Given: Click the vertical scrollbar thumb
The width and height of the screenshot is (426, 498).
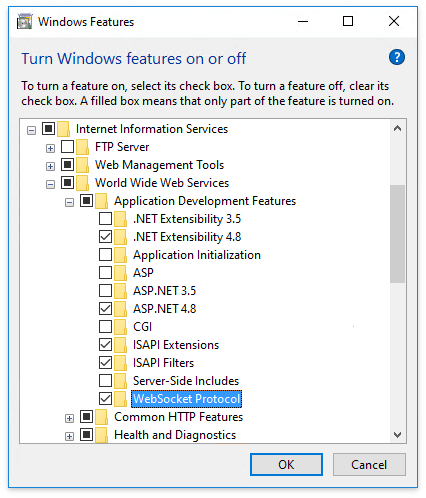Looking at the screenshot, I should [x=397, y=234].
